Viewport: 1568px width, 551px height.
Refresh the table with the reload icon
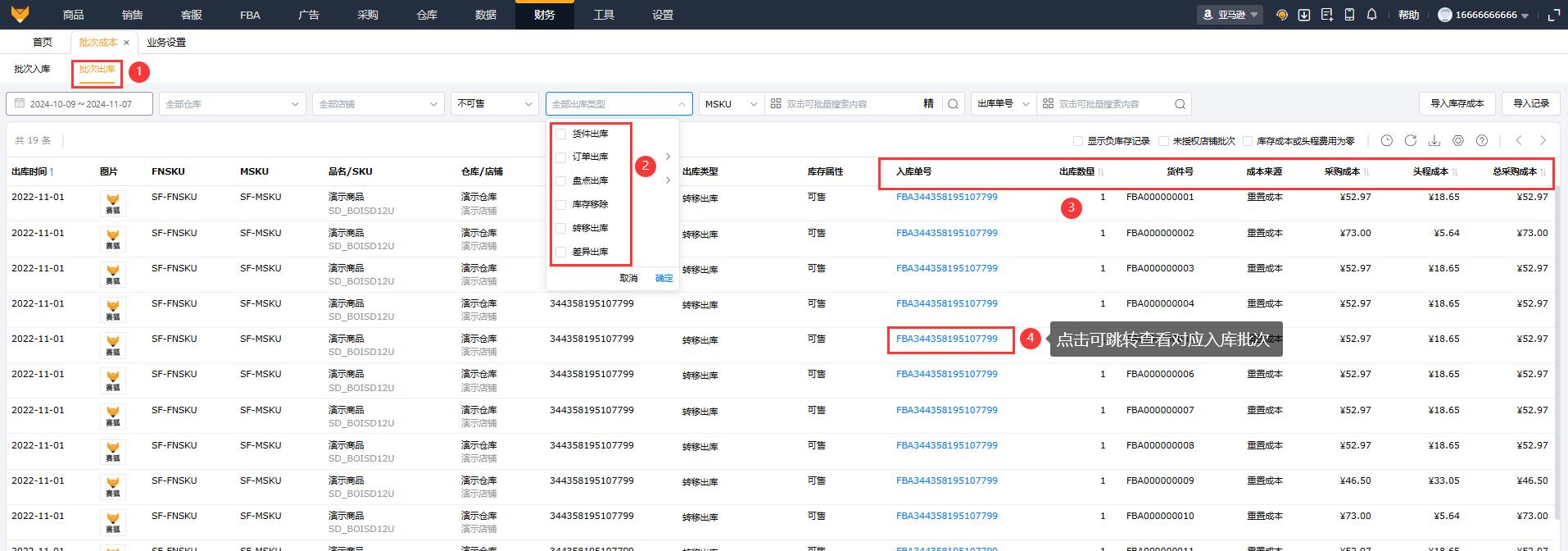(x=1410, y=141)
